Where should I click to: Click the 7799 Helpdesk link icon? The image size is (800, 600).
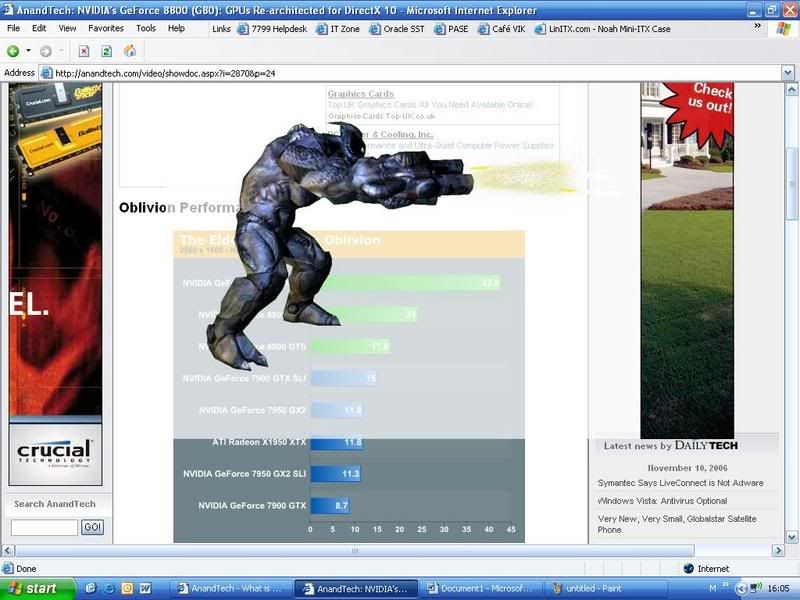(x=242, y=29)
